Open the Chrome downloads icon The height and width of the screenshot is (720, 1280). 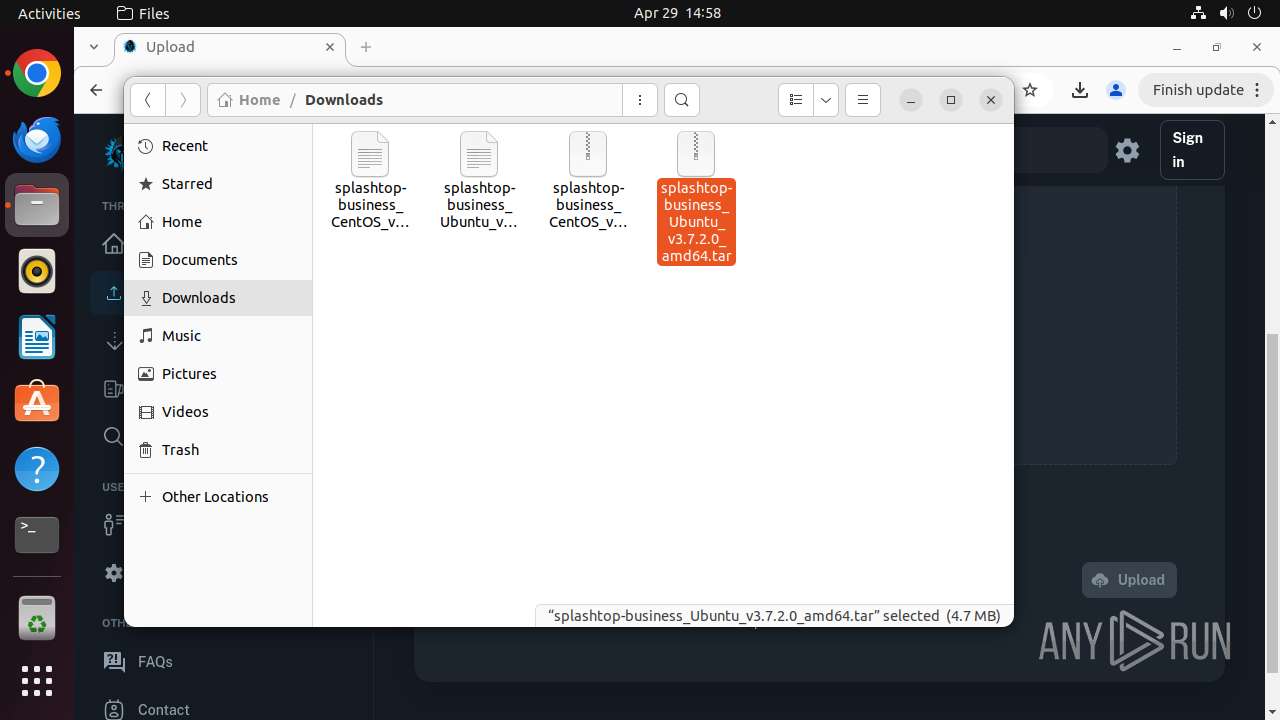tap(1080, 90)
